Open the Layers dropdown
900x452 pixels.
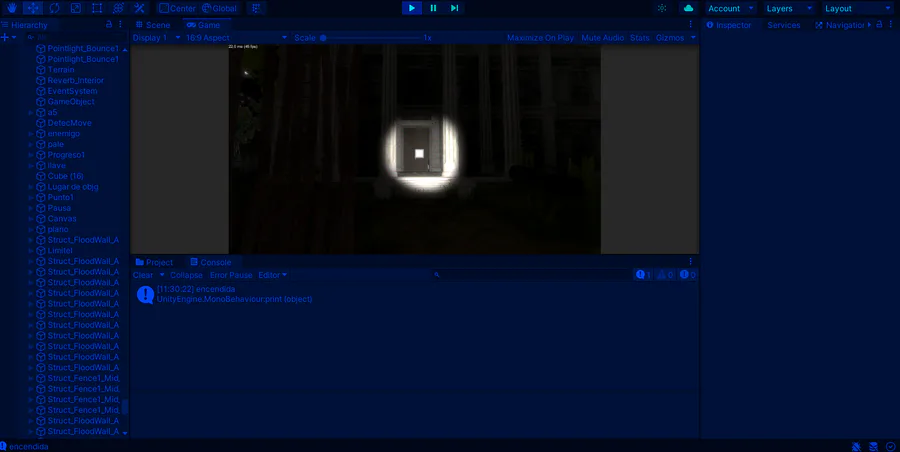pyautogui.click(x=790, y=8)
